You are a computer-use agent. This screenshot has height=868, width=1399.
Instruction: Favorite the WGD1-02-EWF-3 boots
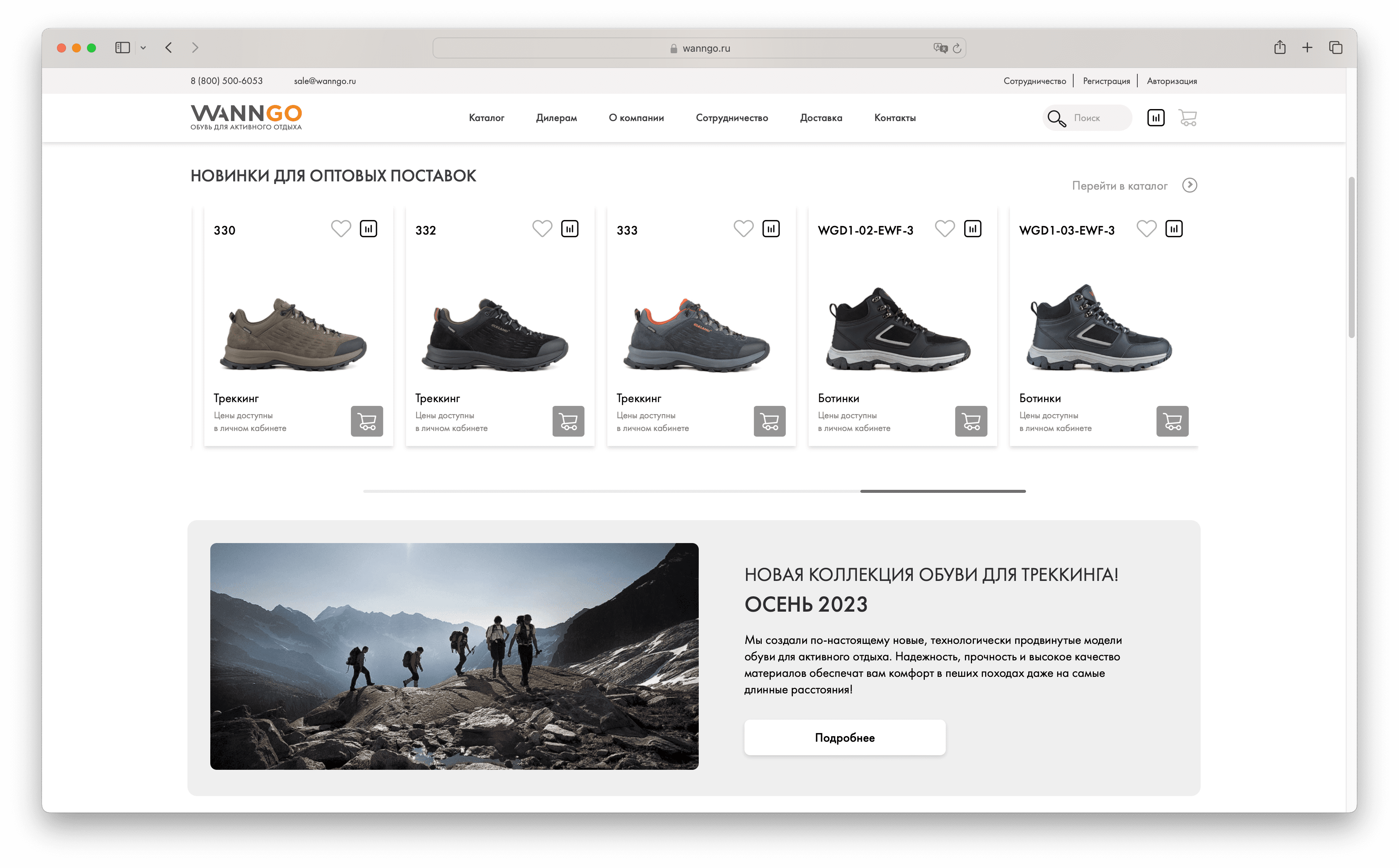point(945,229)
